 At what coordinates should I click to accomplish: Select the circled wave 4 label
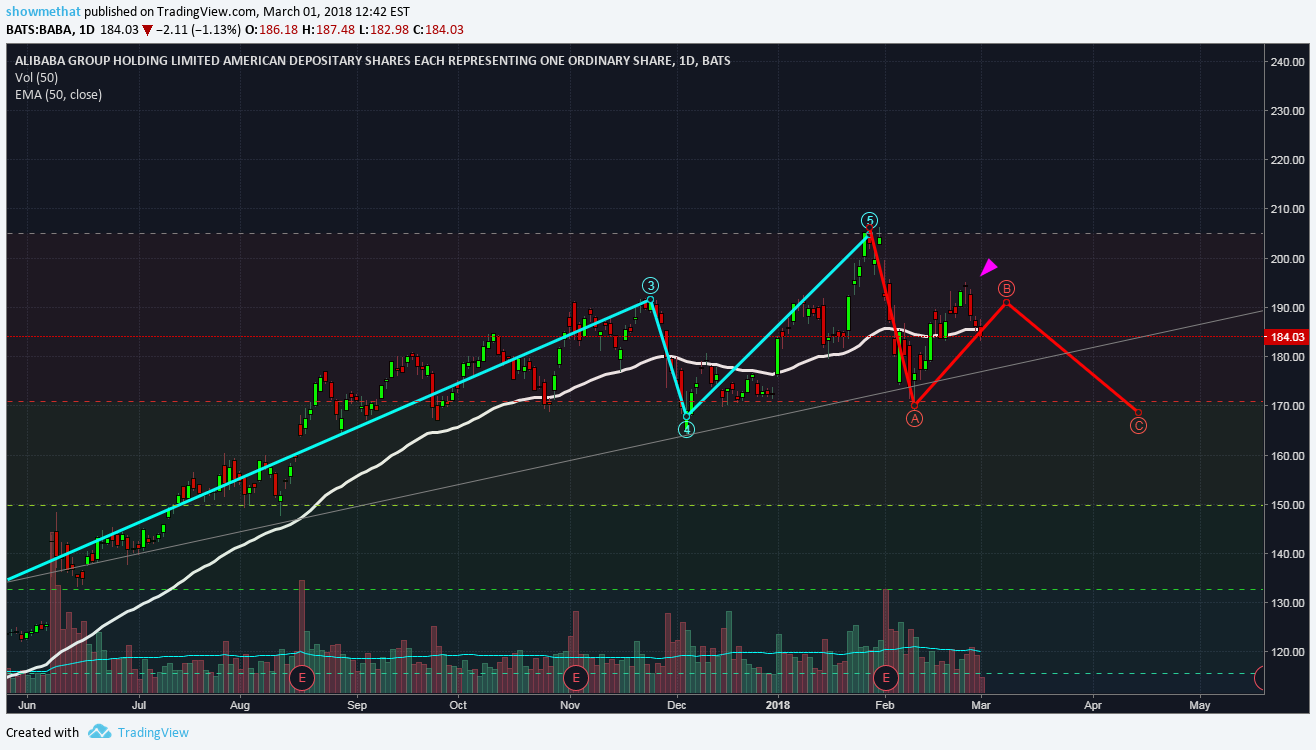(686, 430)
